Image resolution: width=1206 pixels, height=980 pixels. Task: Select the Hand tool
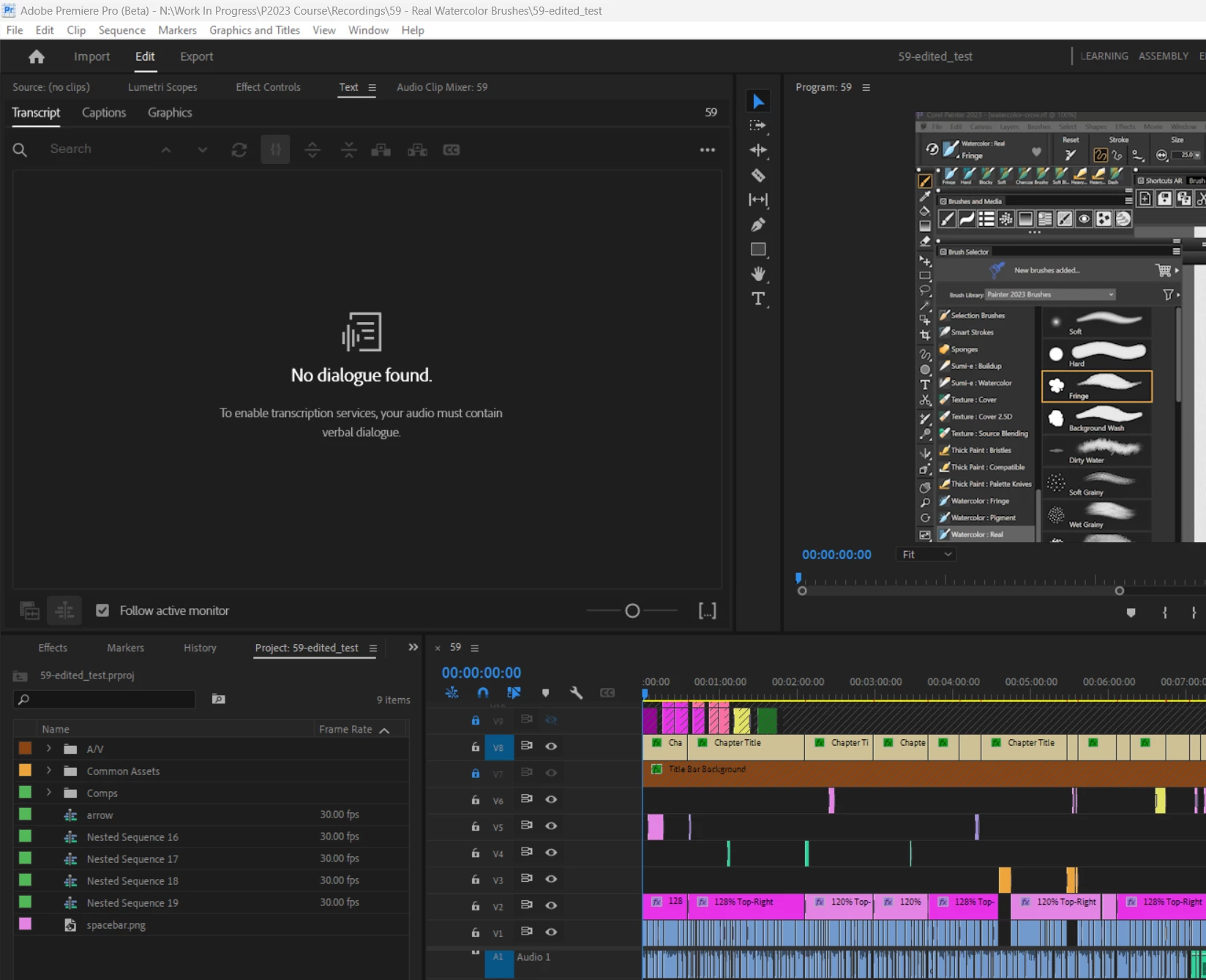pyautogui.click(x=758, y=274)
